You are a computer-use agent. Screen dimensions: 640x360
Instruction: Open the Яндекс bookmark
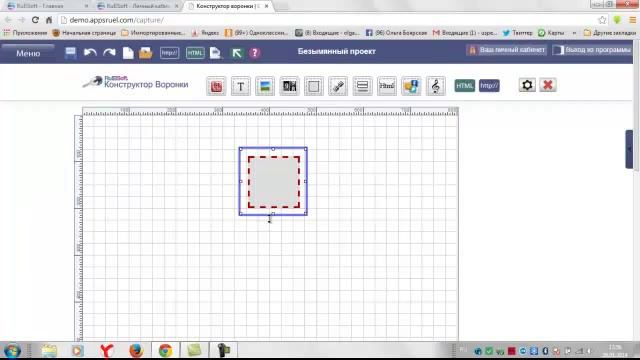point(205,33)
